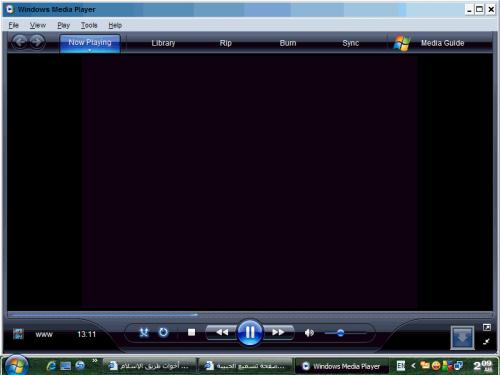Mute the speaker volume
Screen dimensions: 500x375
(x=309, y=332)
